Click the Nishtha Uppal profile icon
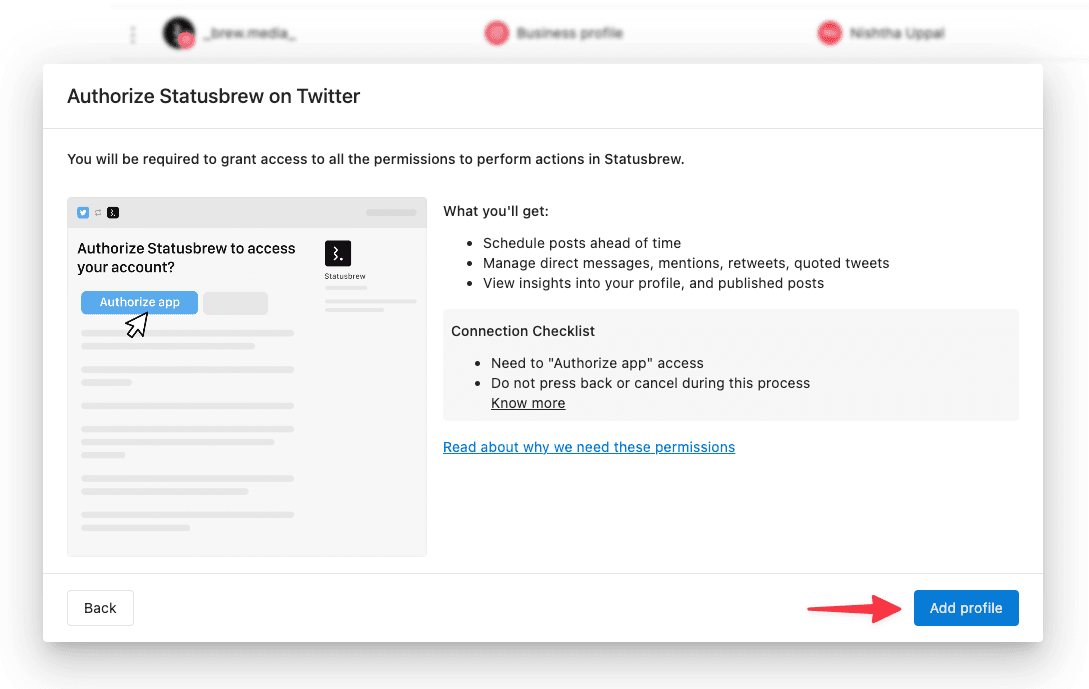The height and width of the screenshot is (689, 1089). coord(829,33)
